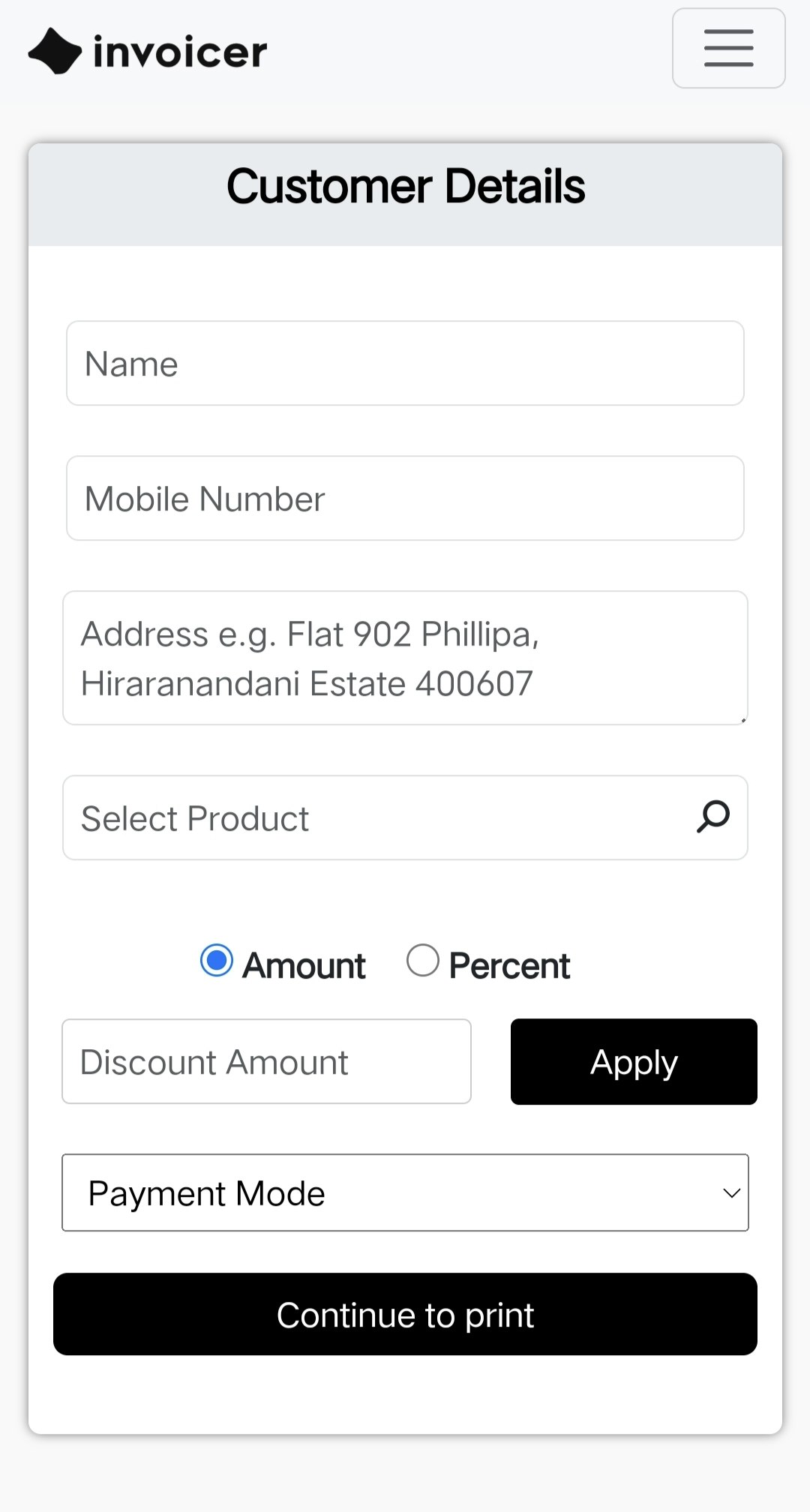
Task: Open the hamburger navigation menu
Action: tap(728, 48)
